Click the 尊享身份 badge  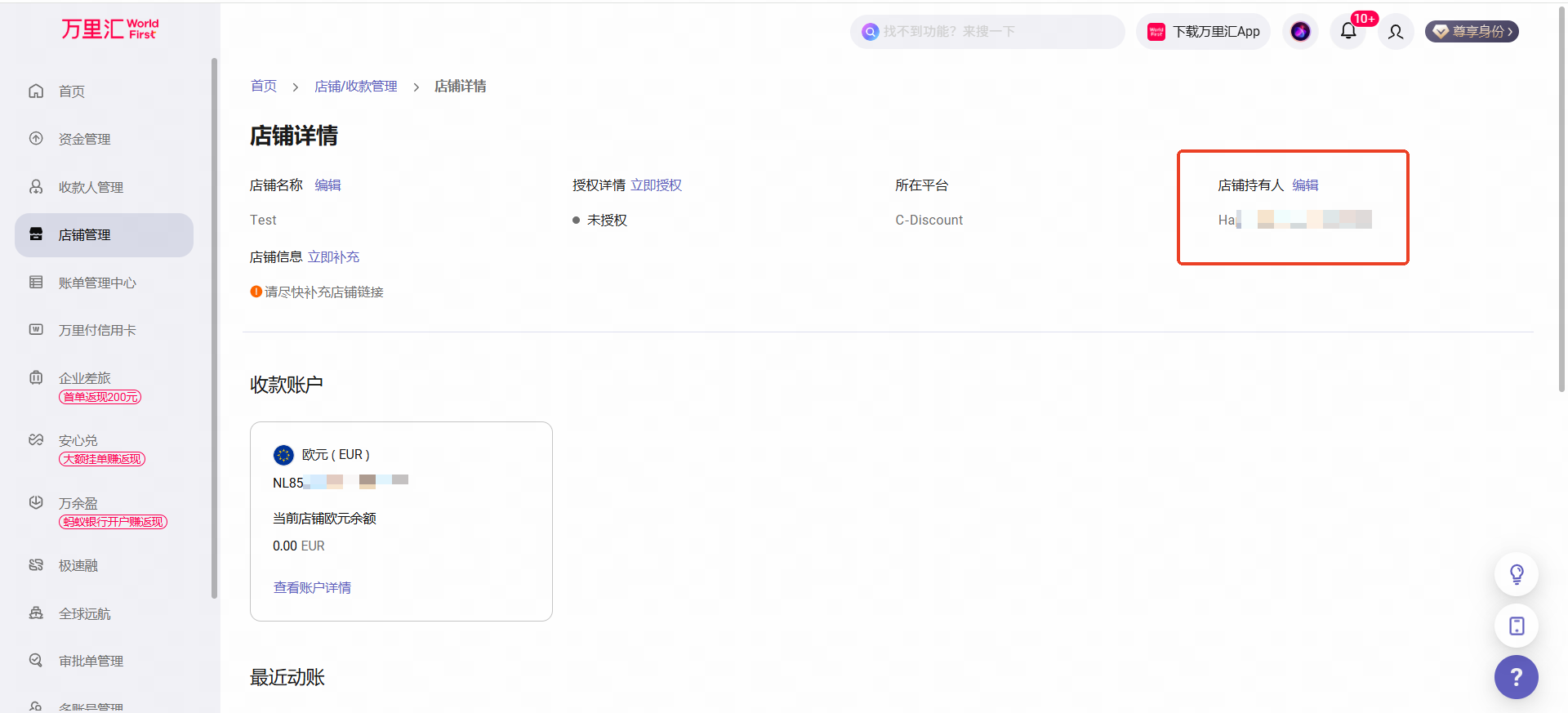coord(1472,32)
